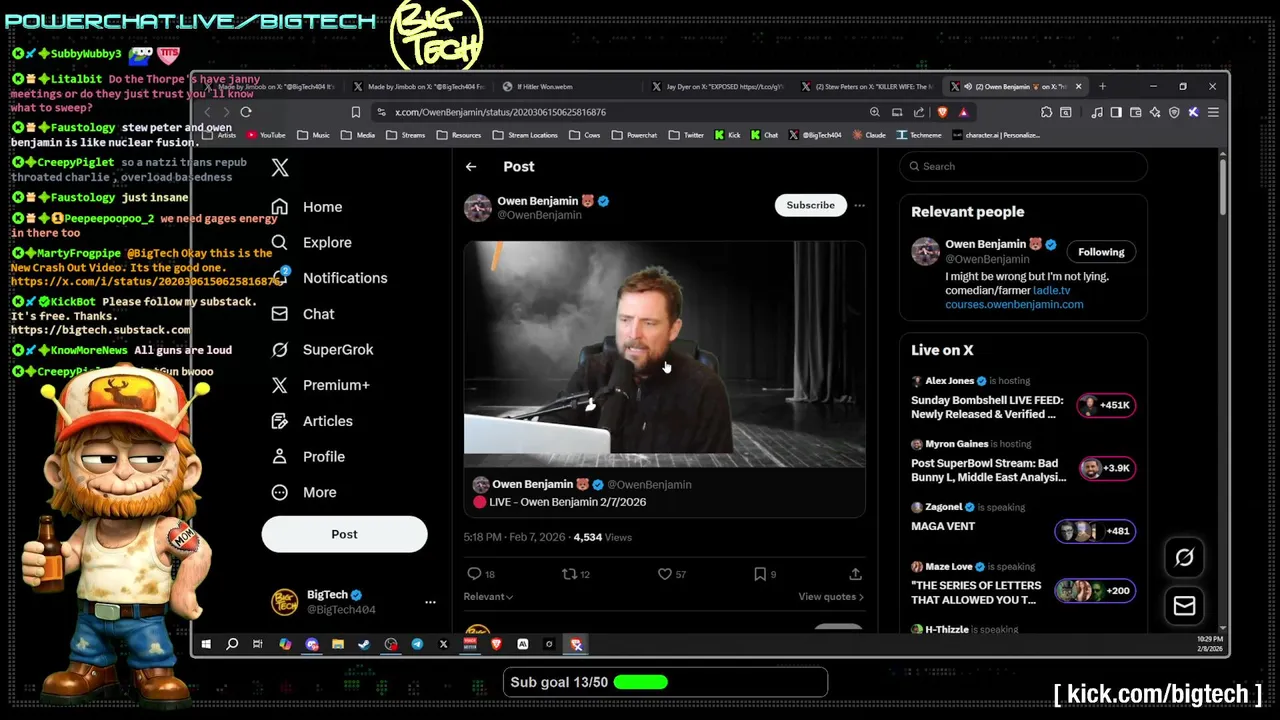Screen dimensions: 1280x720
Task: Click the Windows Start button
Action: [x=206, y=644]
